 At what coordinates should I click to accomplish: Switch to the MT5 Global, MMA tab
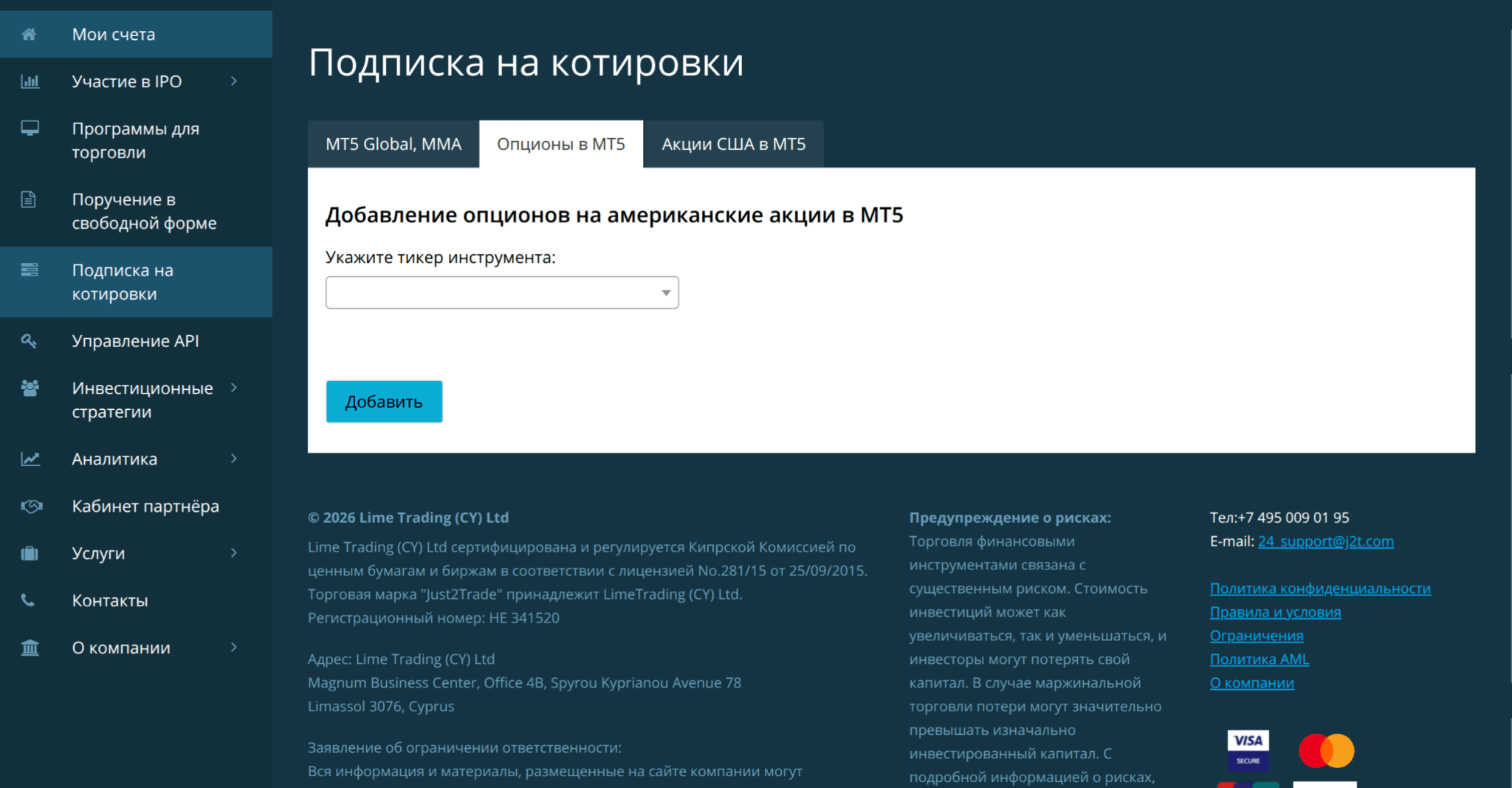point(394,144)
